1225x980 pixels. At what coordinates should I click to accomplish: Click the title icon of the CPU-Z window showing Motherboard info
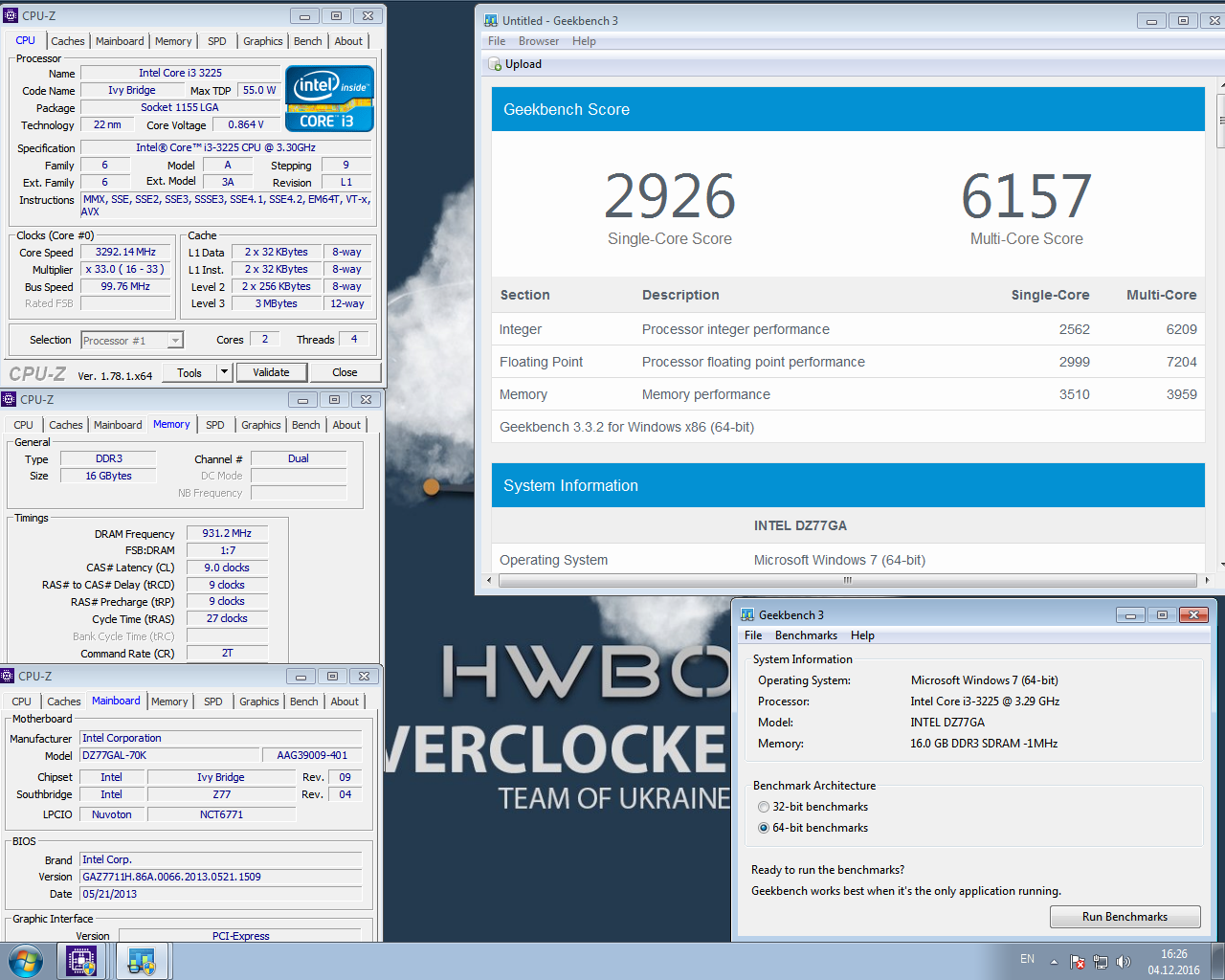coord(8,676)
